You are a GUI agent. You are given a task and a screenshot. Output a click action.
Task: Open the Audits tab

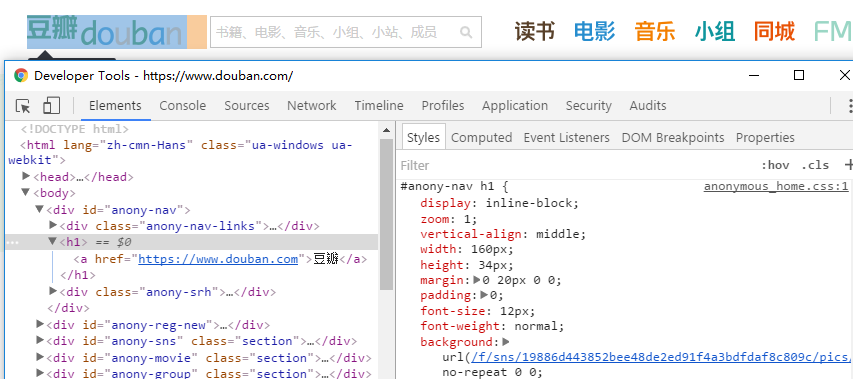(x=648, y=105)
